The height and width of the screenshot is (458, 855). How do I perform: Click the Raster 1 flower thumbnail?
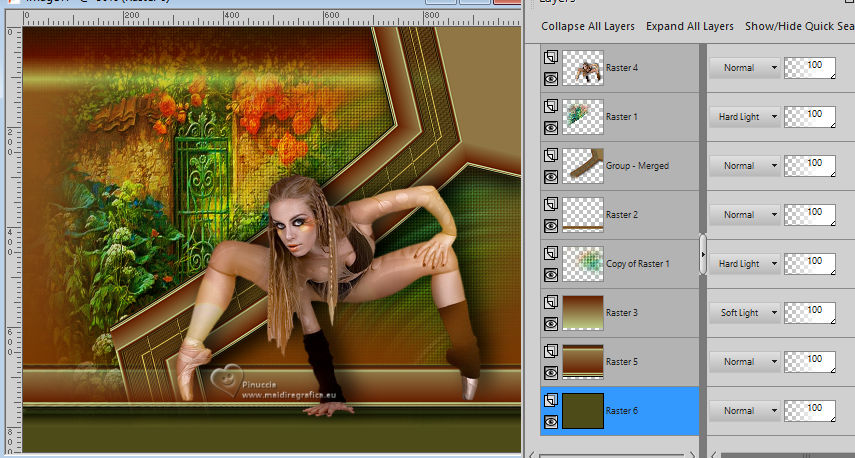583,117
